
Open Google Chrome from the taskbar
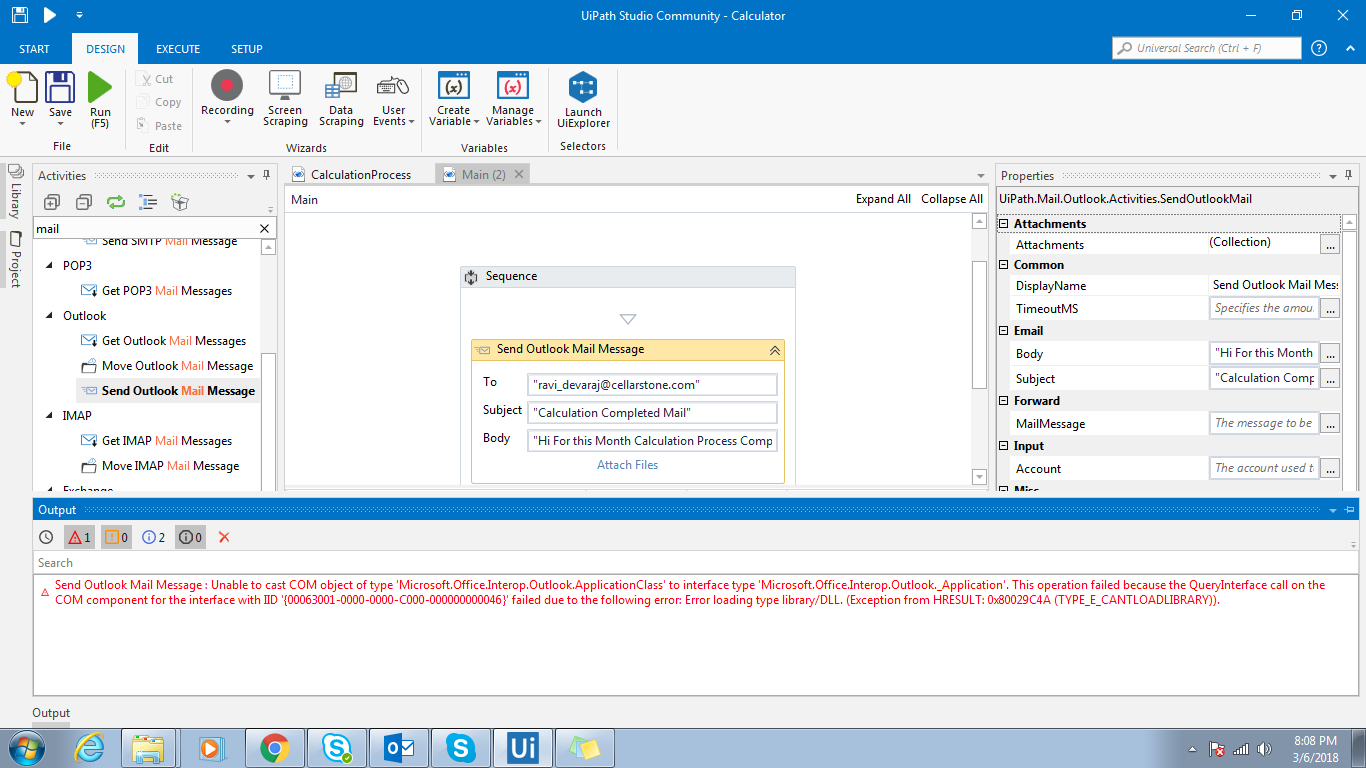275,747
